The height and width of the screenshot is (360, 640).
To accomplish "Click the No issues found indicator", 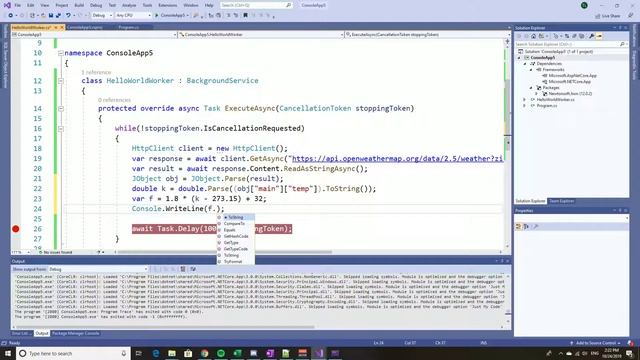I will pos(55,252).
